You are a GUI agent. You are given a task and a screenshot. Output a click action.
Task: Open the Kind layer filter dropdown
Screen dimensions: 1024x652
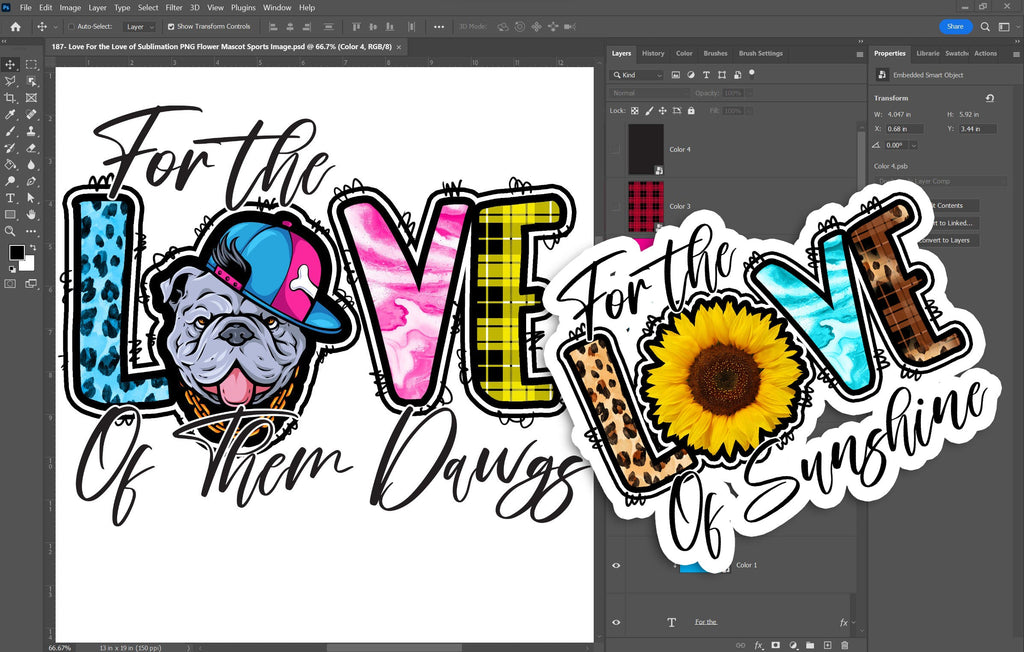pos(637,75)
